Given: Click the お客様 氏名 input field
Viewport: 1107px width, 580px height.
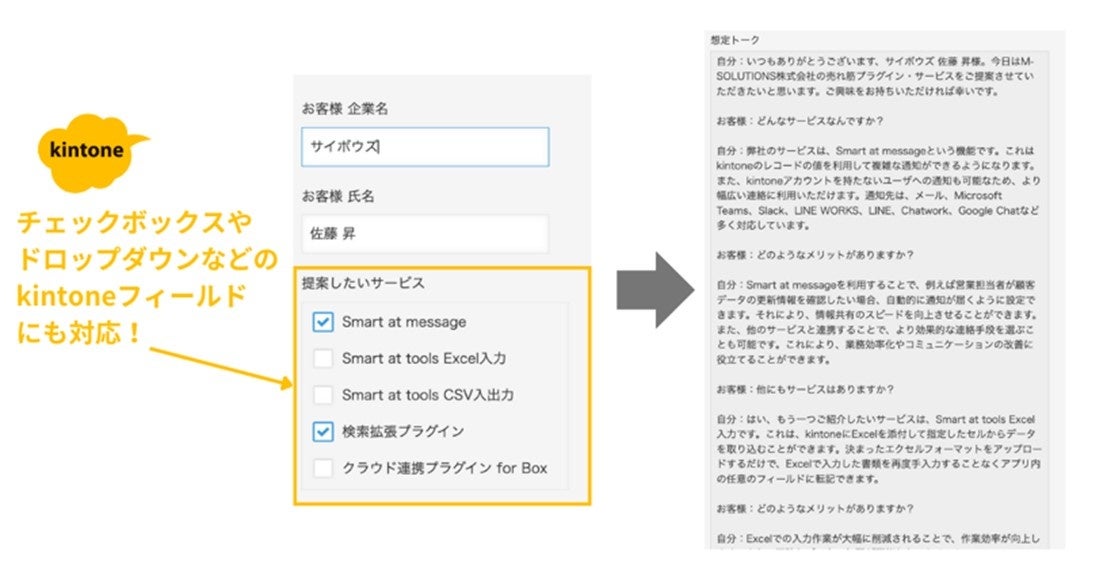Looking at the screenshot, I should 425,234.
